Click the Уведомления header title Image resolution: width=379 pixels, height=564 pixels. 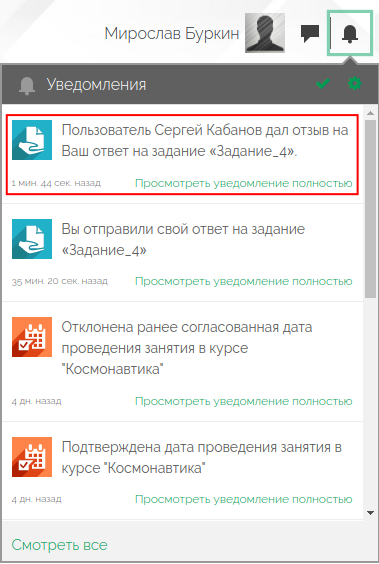96,85
